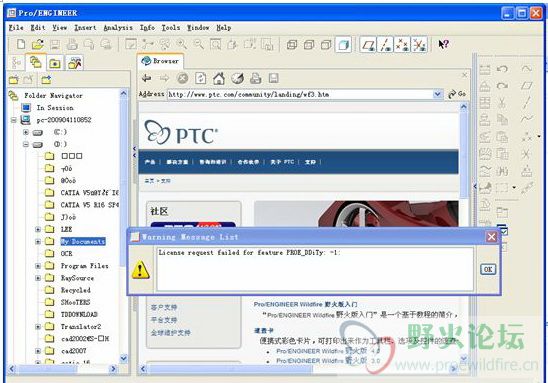Screen dimensions: 548x383
Task: Open the Connections navigator tab
Action: [x=74, y=63]
